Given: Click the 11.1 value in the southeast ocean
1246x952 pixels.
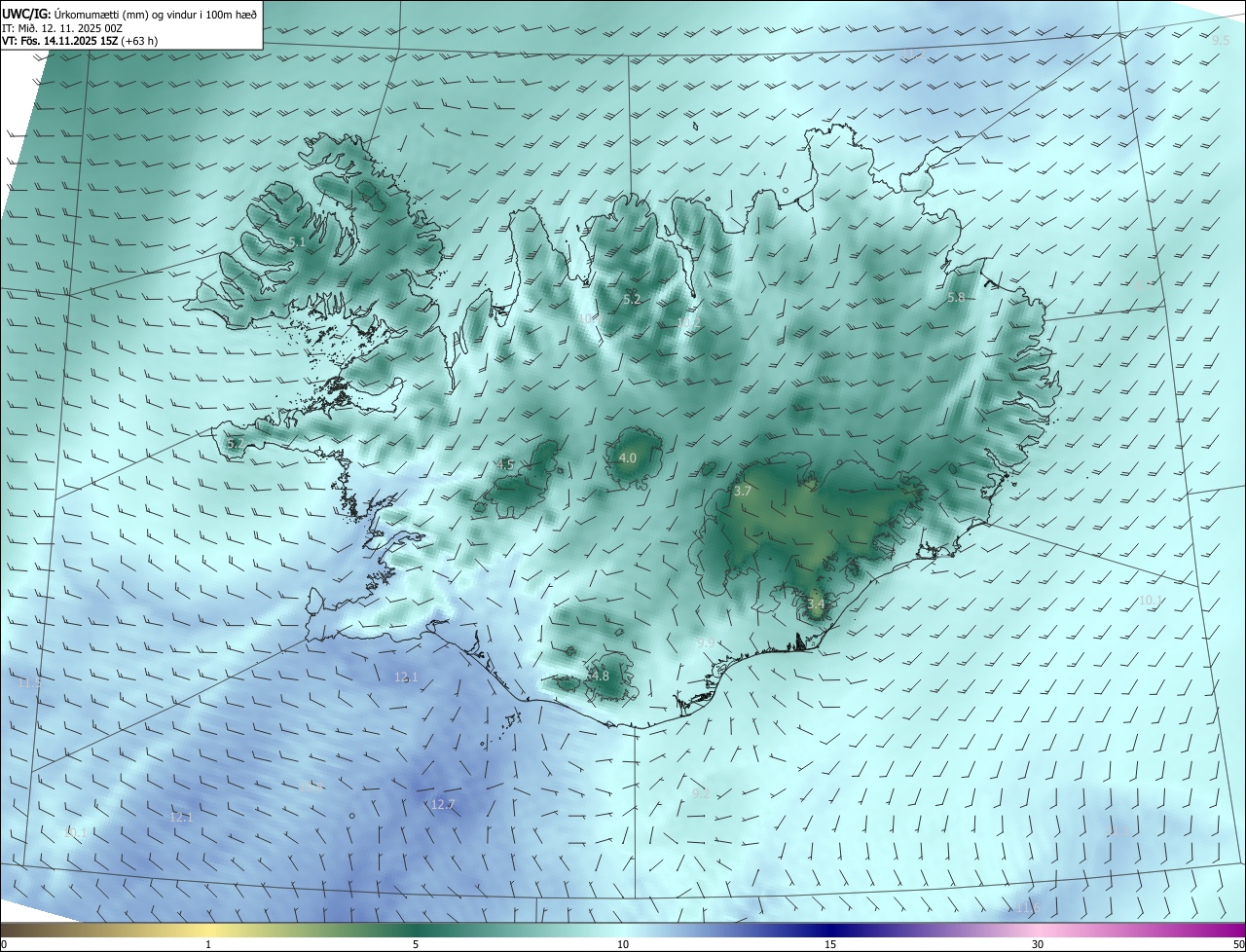Looking at the screenshot, I should pos(1118,831).
